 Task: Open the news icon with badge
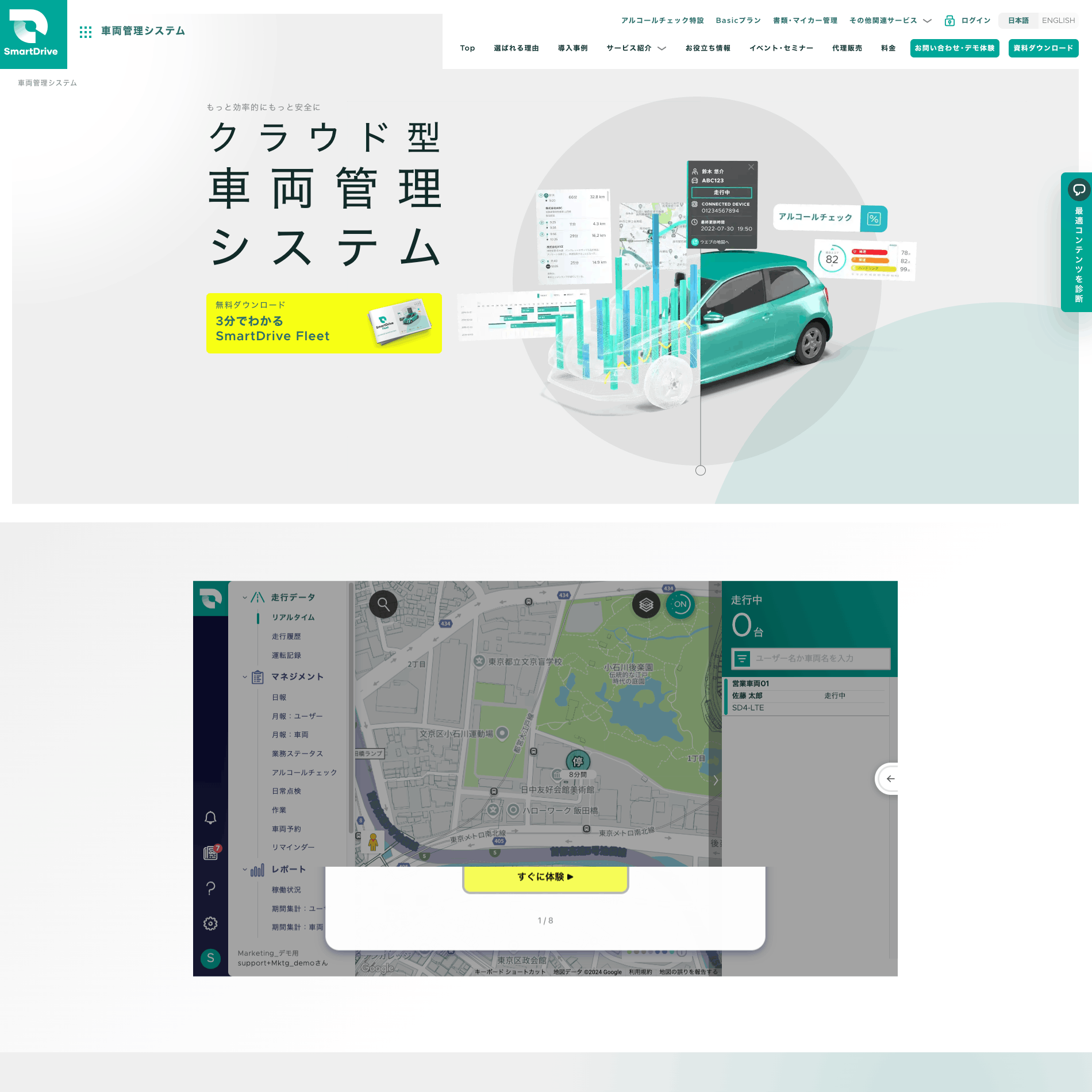[211, 853]
